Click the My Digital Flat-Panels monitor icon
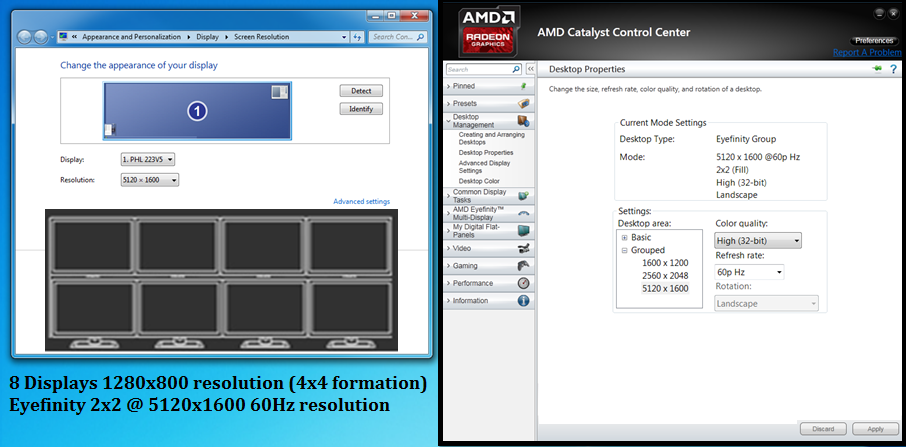 (523, 231)
